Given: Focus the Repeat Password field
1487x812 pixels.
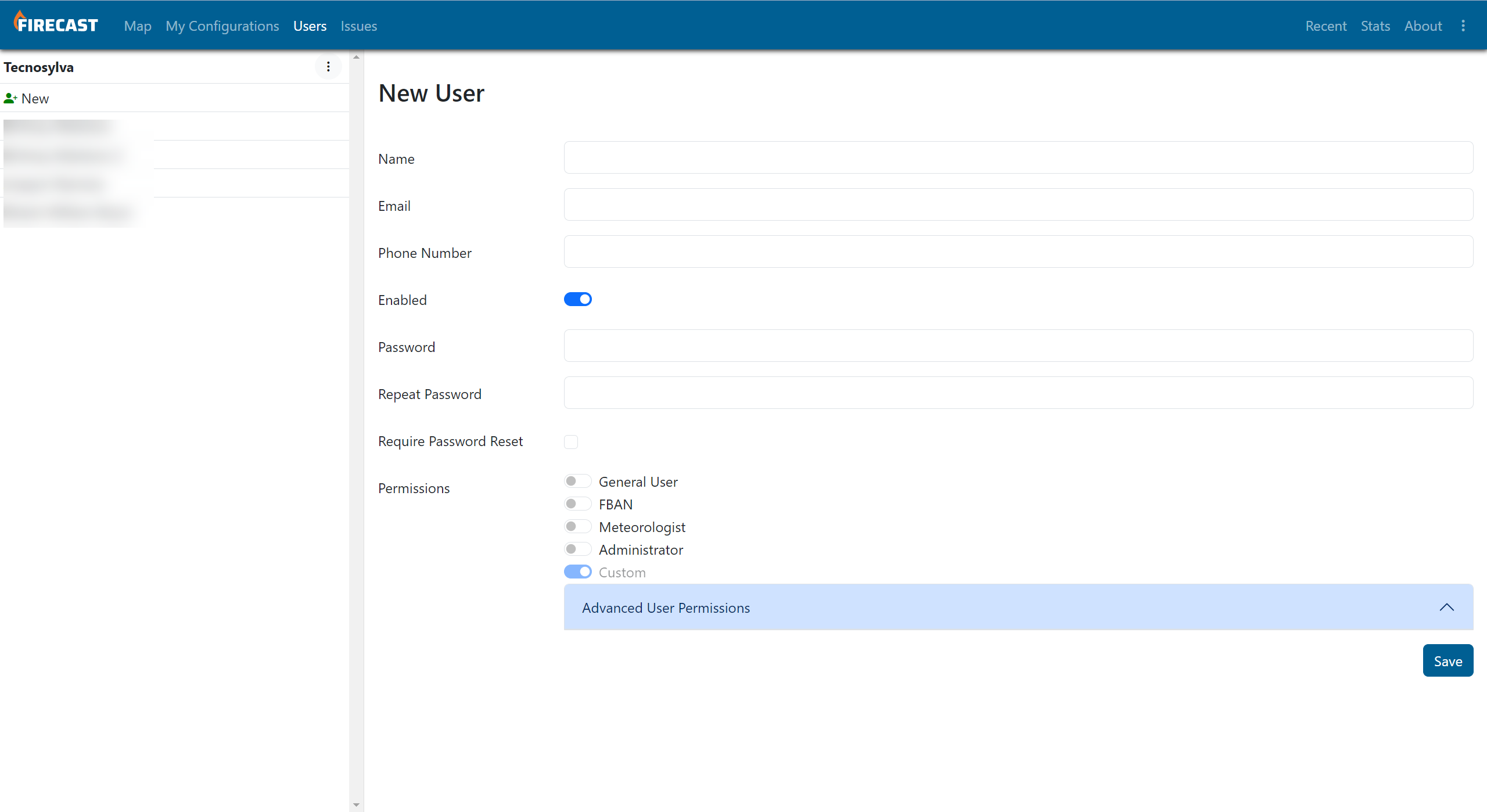Looking at the screenshot, I should click(x=1018, y=393).
